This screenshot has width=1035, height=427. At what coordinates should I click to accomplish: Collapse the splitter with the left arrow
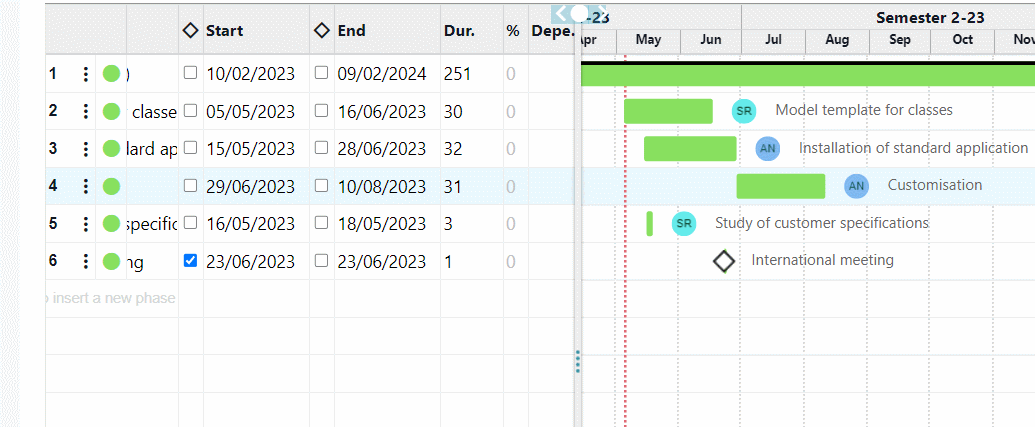561,13
